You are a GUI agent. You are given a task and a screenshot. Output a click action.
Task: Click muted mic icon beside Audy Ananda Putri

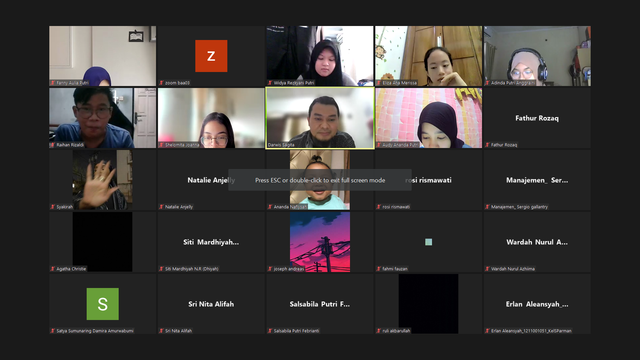point(379,145)
